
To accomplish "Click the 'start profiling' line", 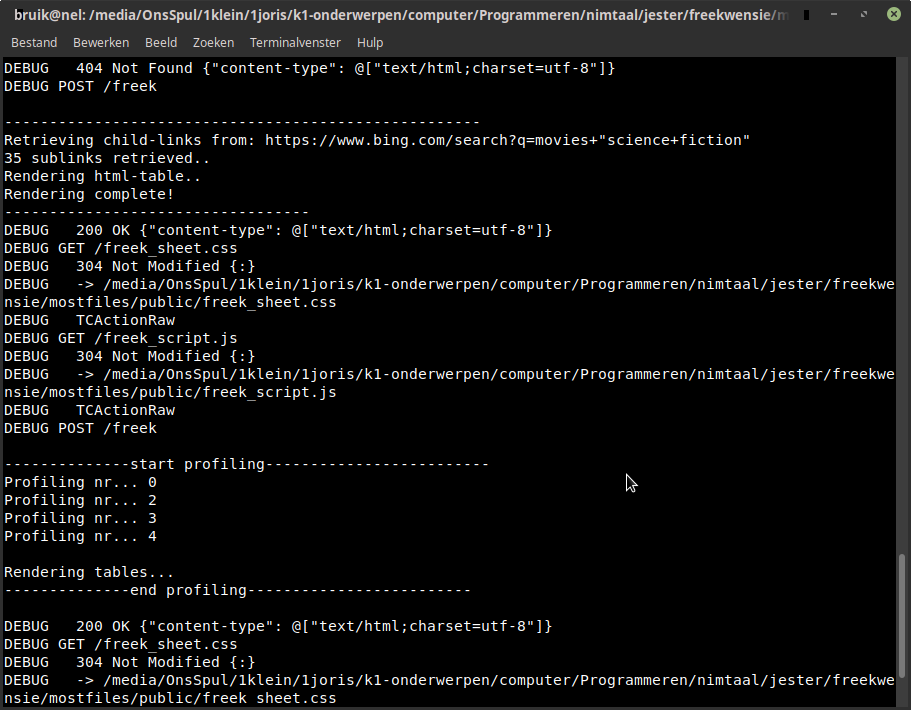I will [246, 465].
